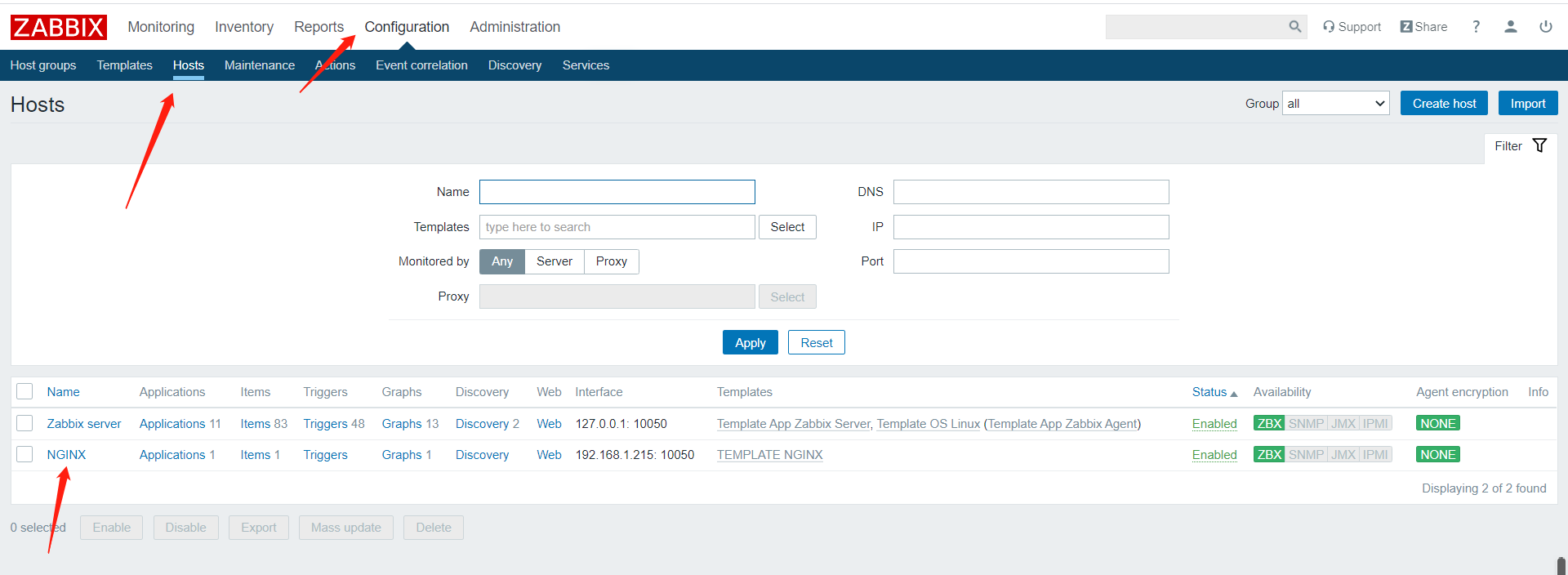Click ZBX availability badge for Zabbix server

pos(1269,424)
